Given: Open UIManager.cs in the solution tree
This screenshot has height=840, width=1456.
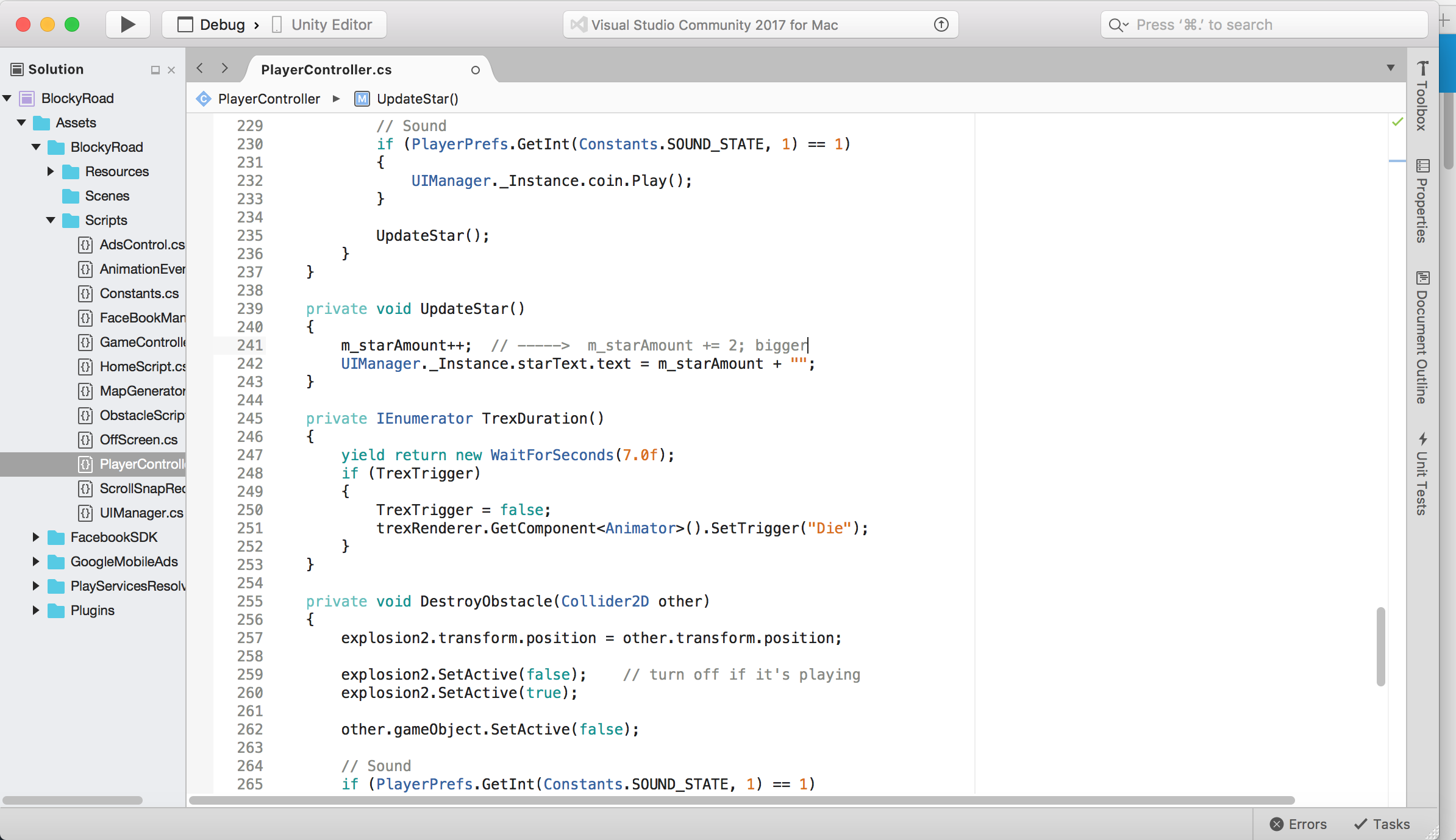Looking at the screenshot, I should [x=141, y=513].
